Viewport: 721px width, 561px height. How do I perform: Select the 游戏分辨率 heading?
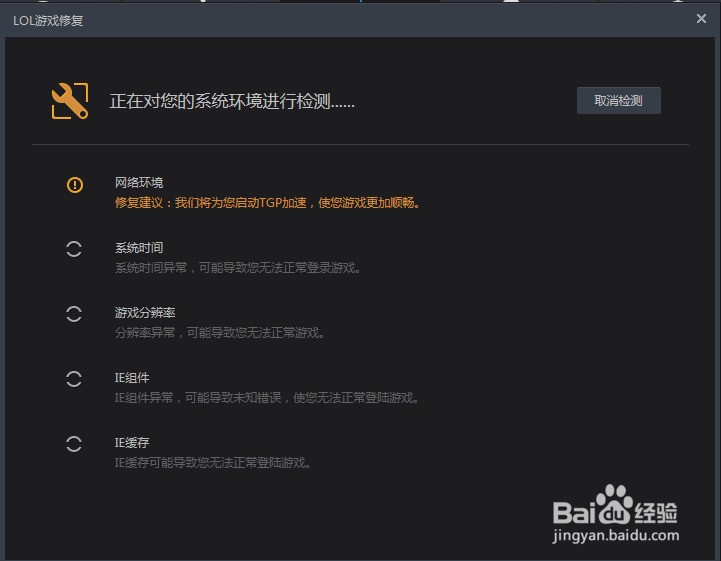click(x=145, y=313)
